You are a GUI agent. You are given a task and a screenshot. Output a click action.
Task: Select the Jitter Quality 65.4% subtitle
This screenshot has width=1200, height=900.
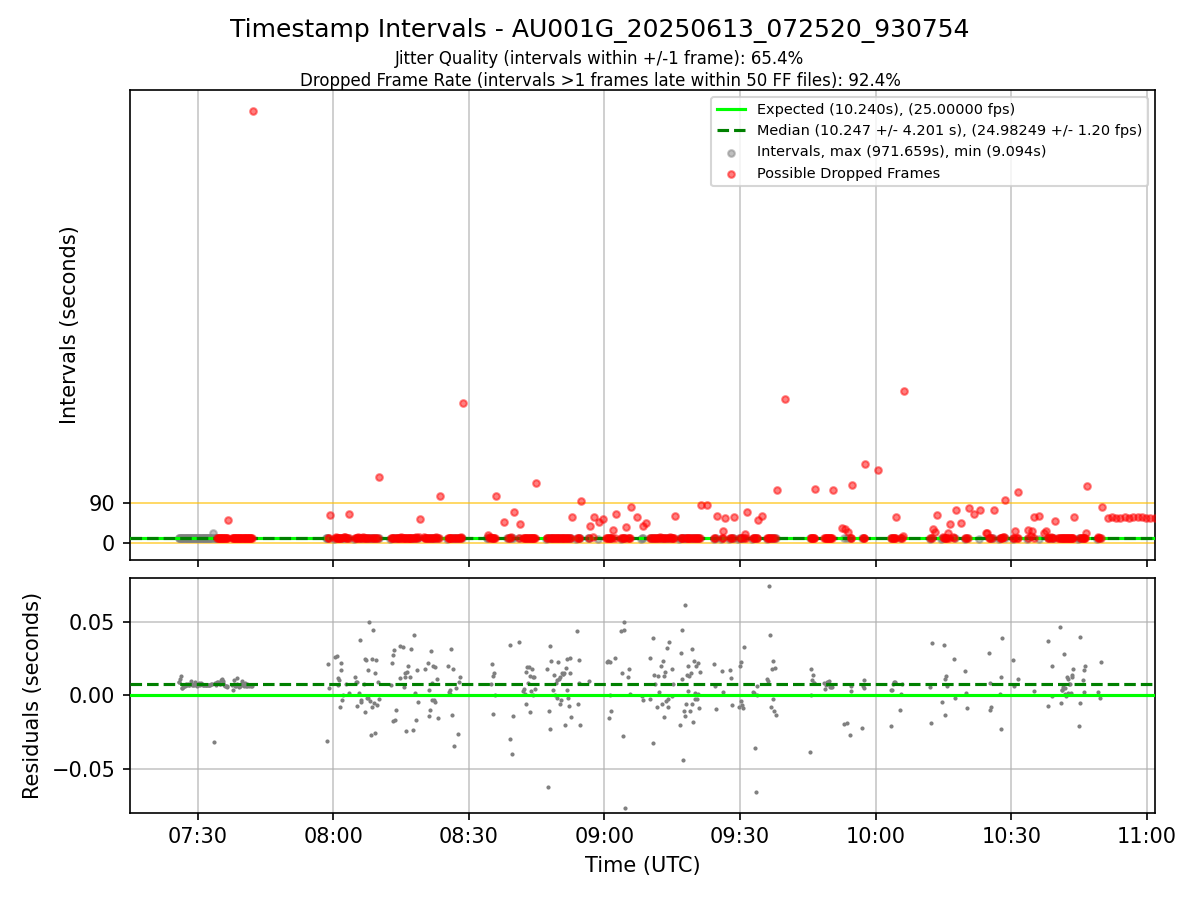[599, 58]
